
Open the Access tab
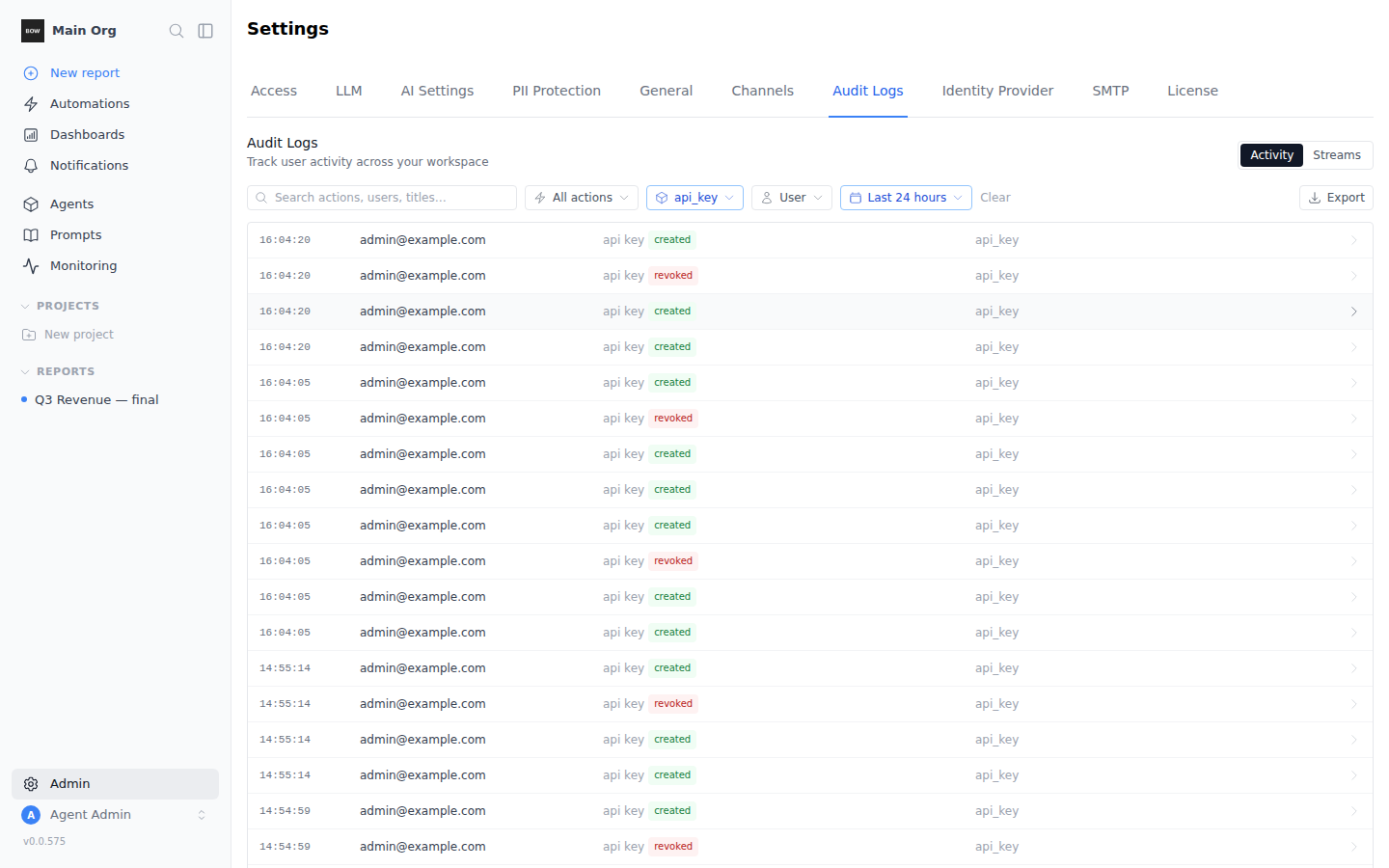pyautogui.click(x=274, y=91)
